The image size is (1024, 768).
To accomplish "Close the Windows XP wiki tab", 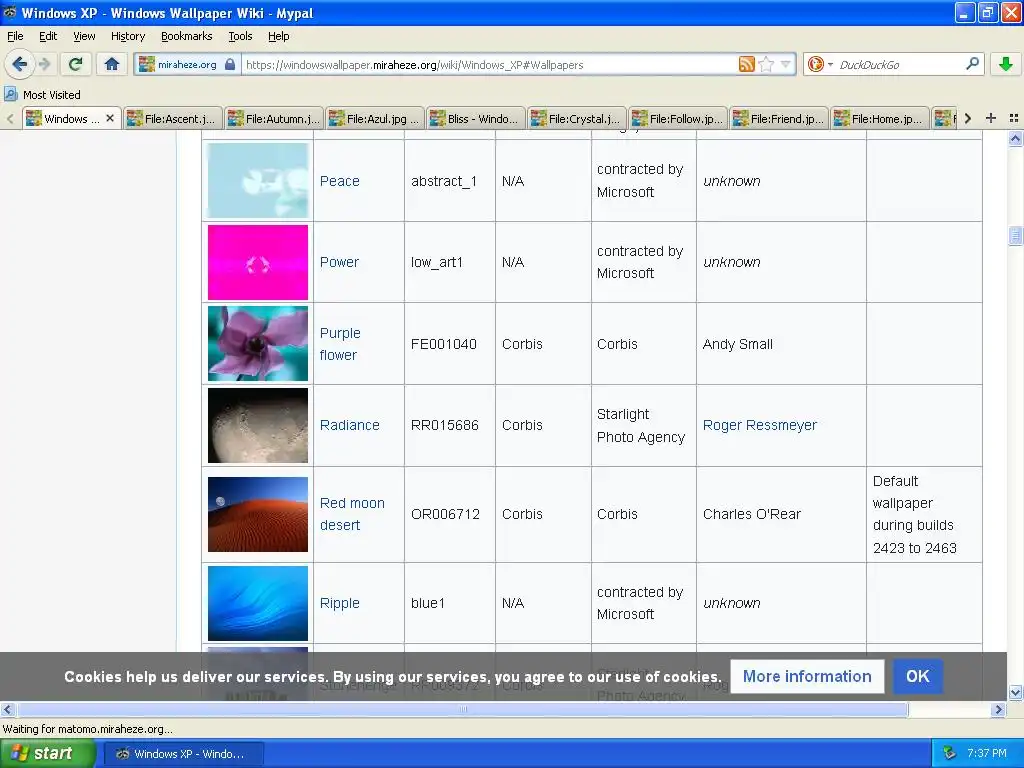I will pos(110,118).
